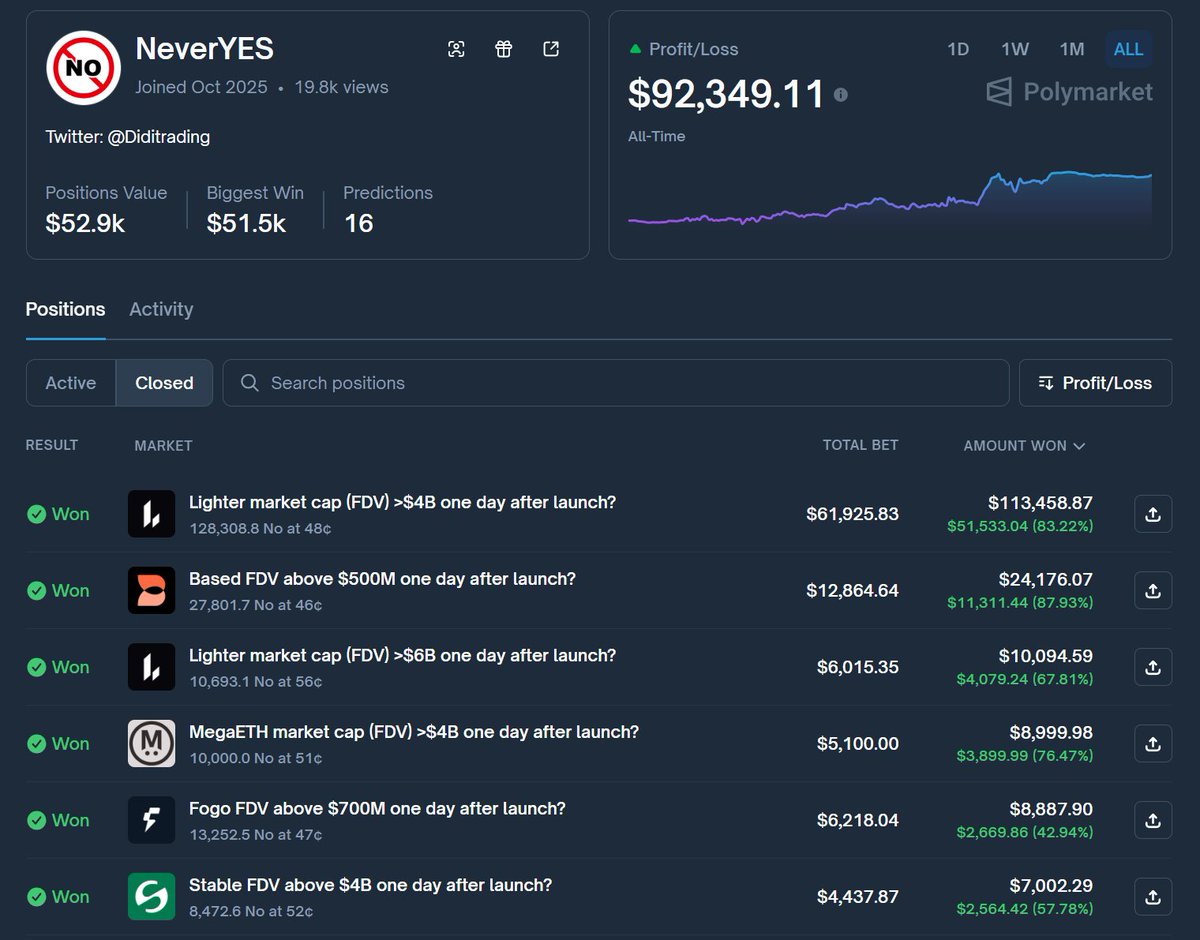Click the gift icon in profile header

(504, 49)
